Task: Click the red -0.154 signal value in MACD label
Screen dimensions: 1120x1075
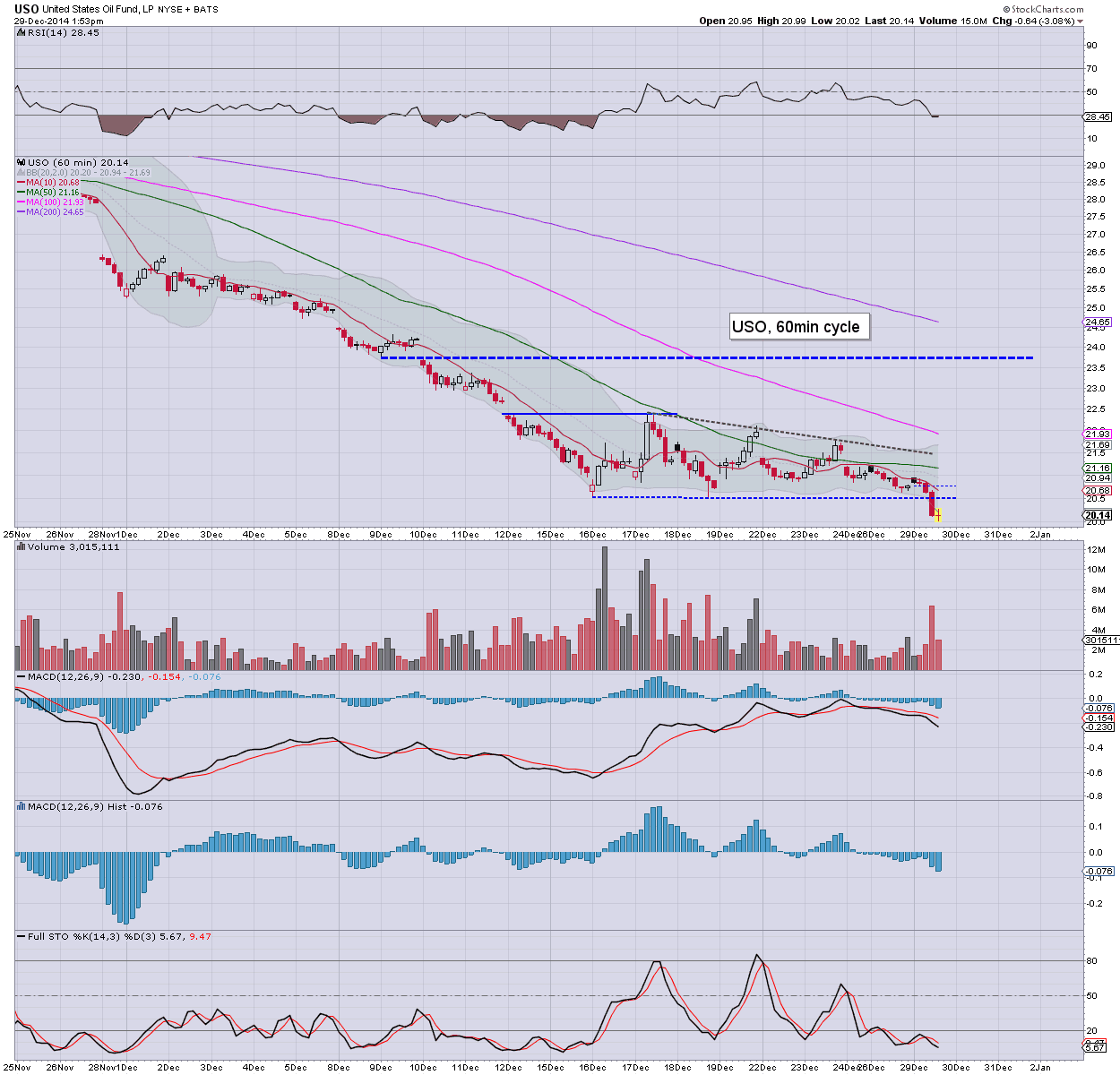Action: tap(164, 676)
